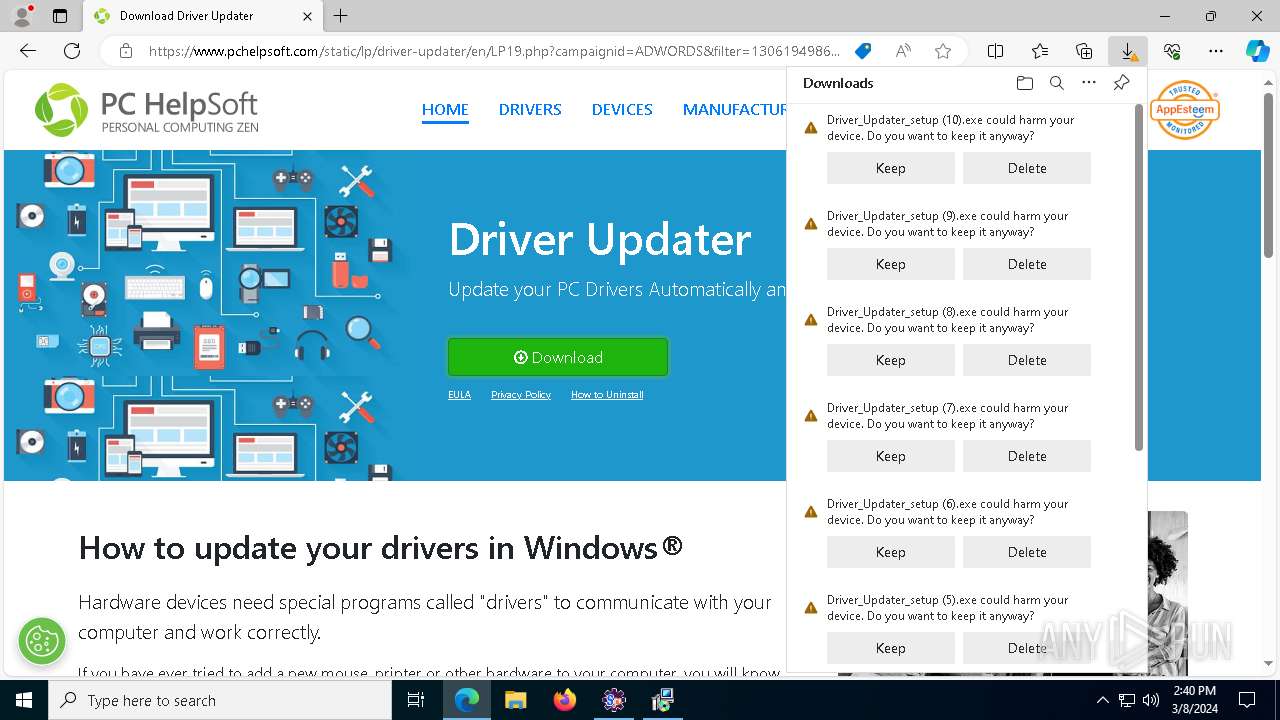Open more options in Downloads panel
This screenshot has height=720, width=1280.
pyautogui.click(x=1089, y=83)
